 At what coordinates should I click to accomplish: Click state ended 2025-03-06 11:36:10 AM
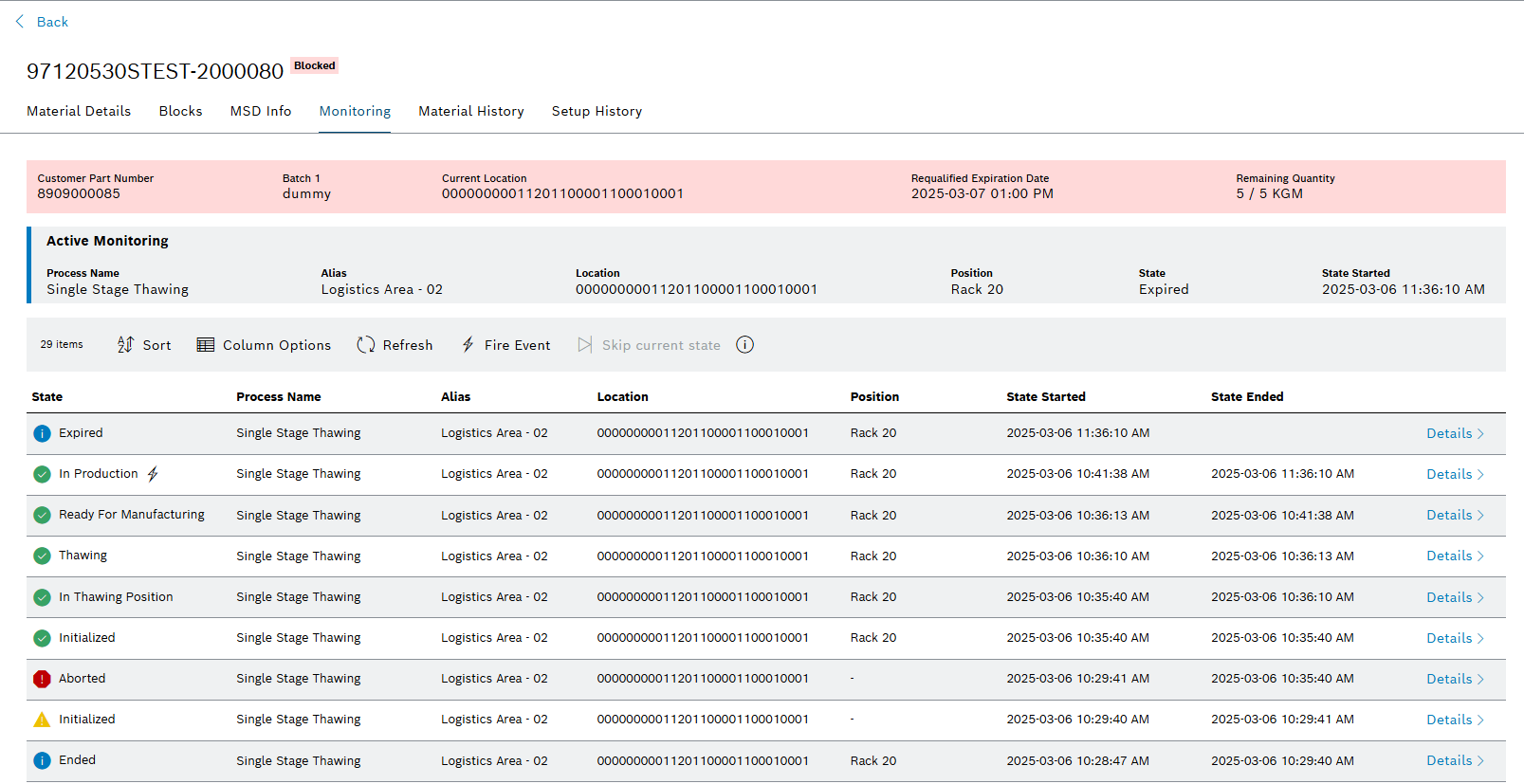[x=1283, y=474]
